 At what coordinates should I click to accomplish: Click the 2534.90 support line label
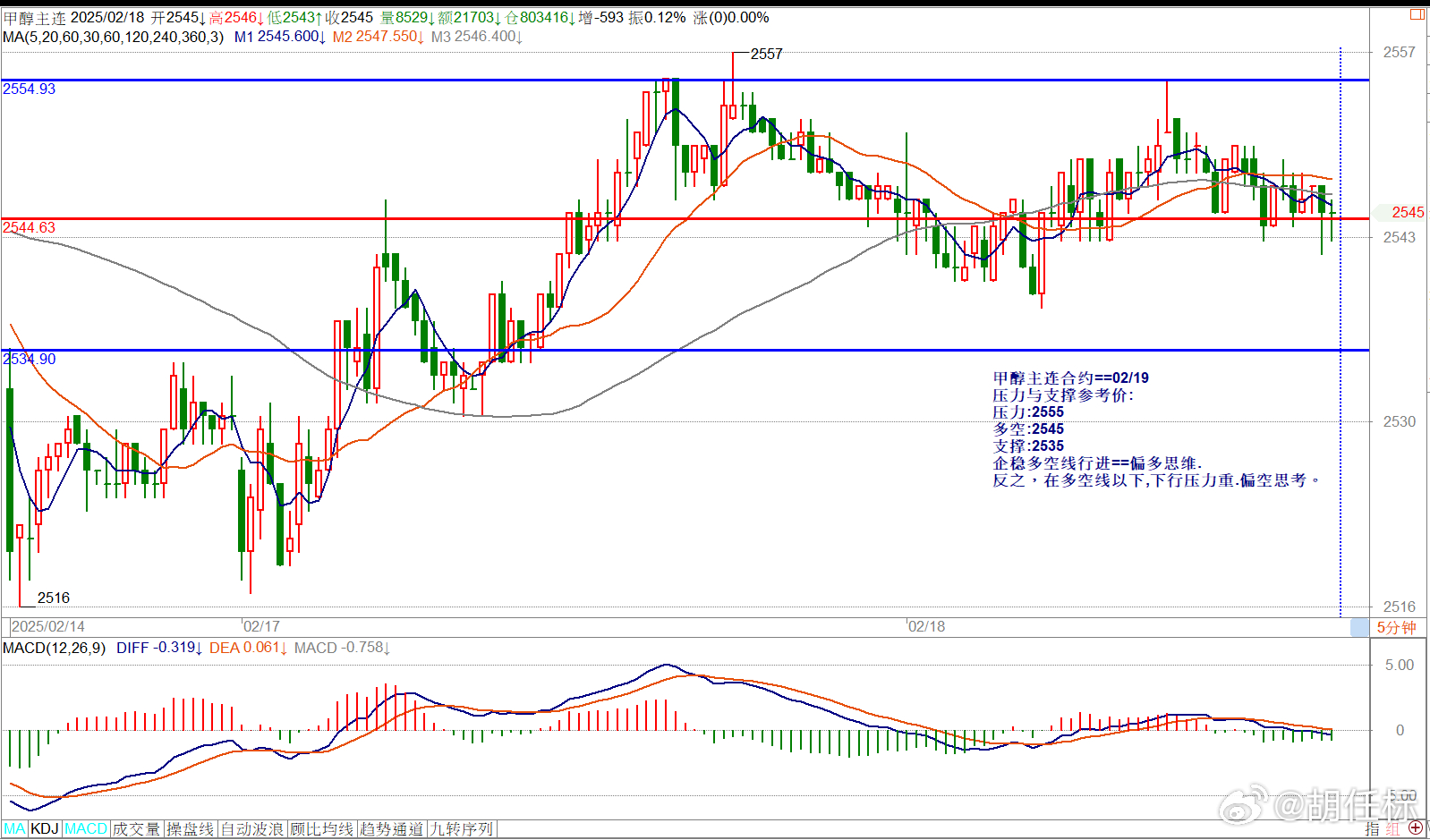tap(30, 360)
